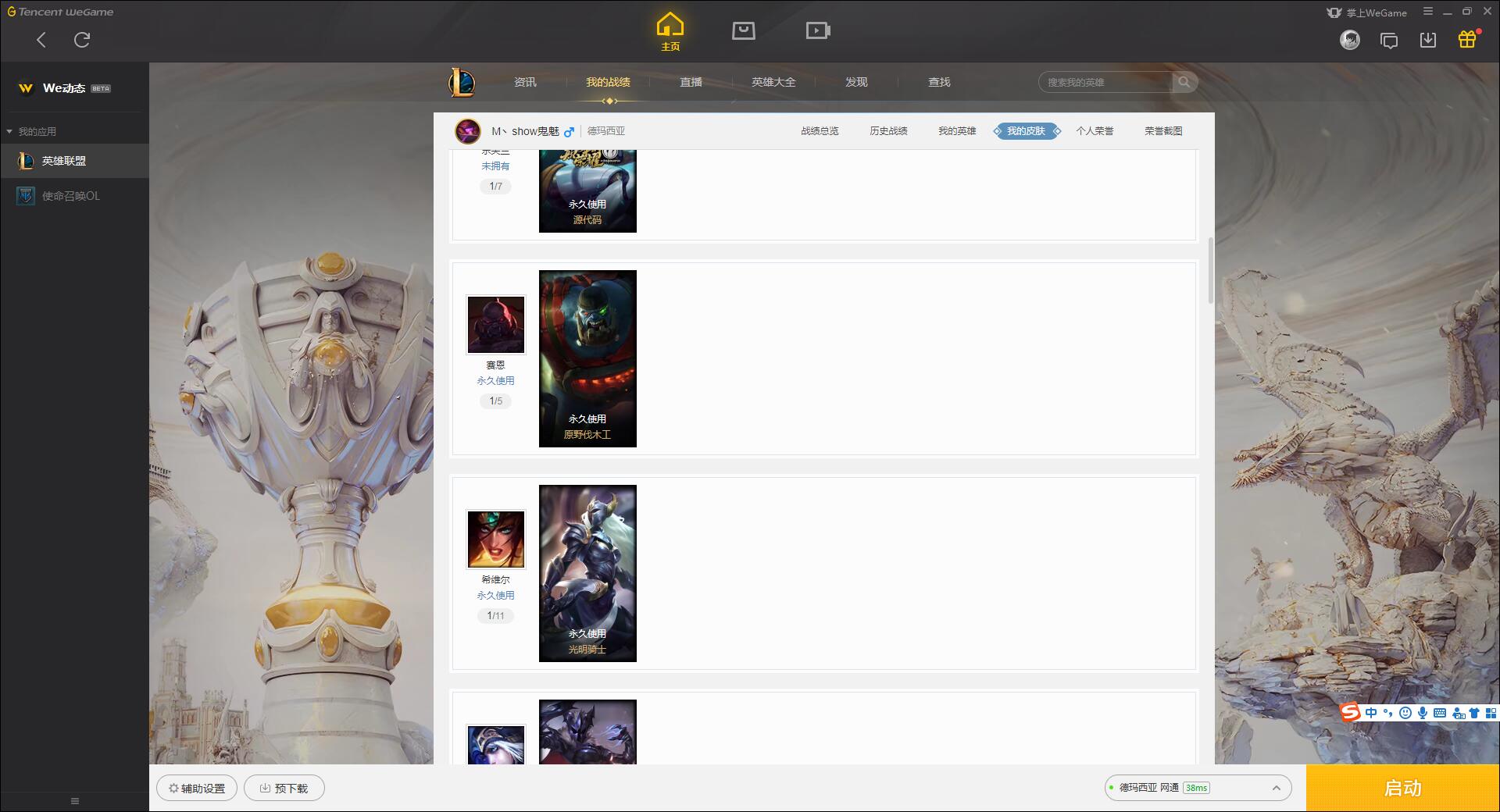Select 英雄联盟 in sidebar

(x=74, y=161)
